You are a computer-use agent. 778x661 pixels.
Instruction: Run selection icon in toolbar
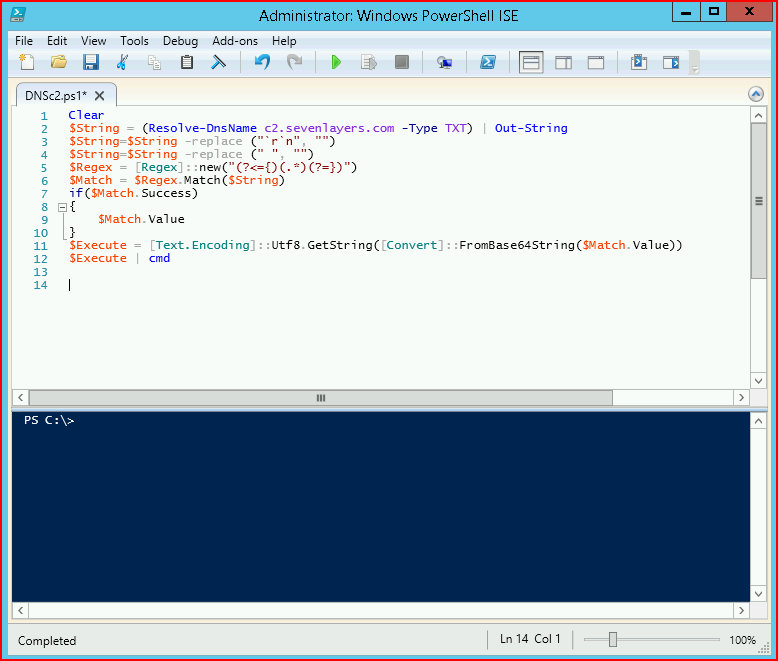(x=369, y=63)
